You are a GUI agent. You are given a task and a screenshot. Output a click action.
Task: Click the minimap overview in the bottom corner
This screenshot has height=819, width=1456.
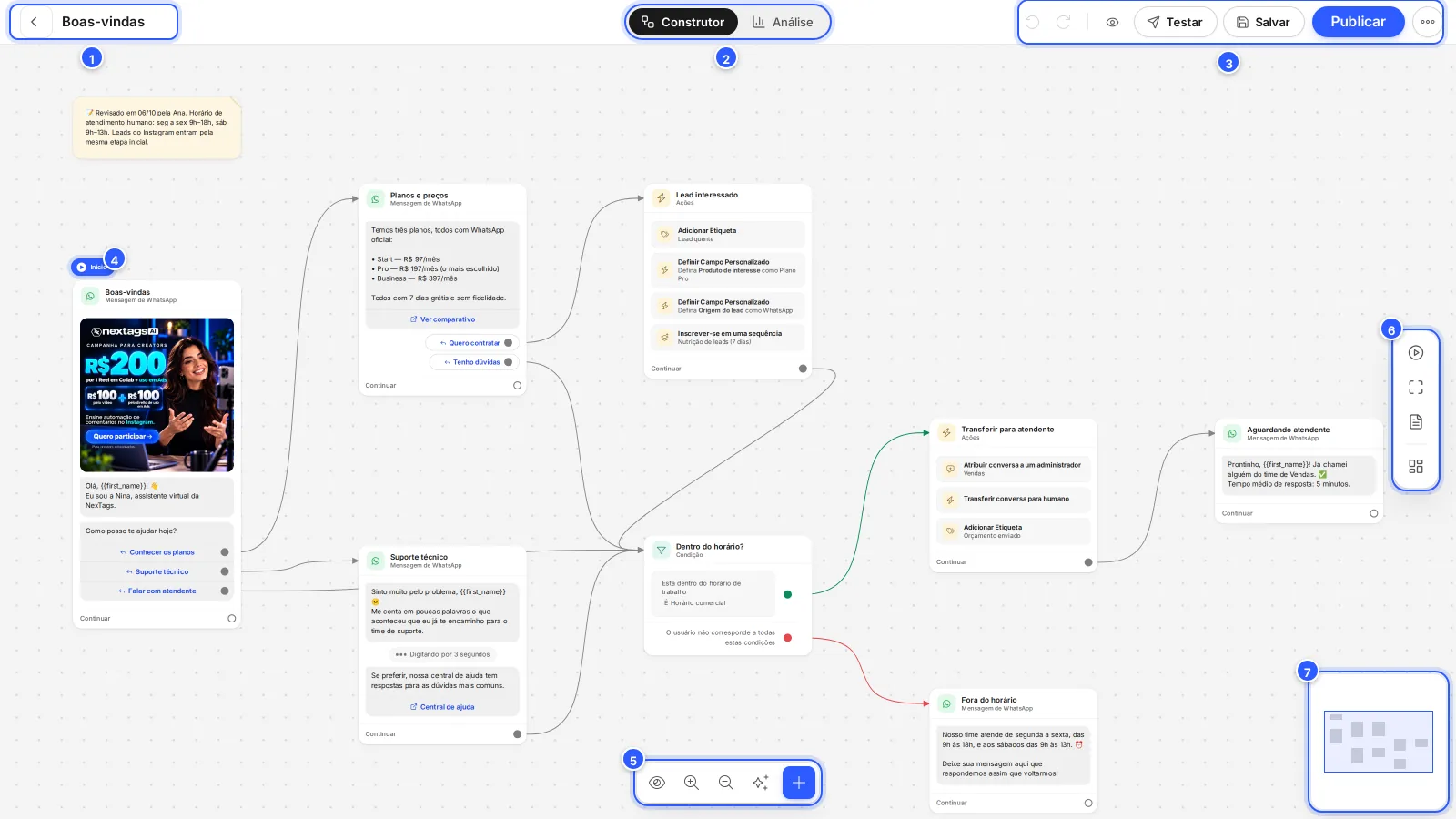1378,742
